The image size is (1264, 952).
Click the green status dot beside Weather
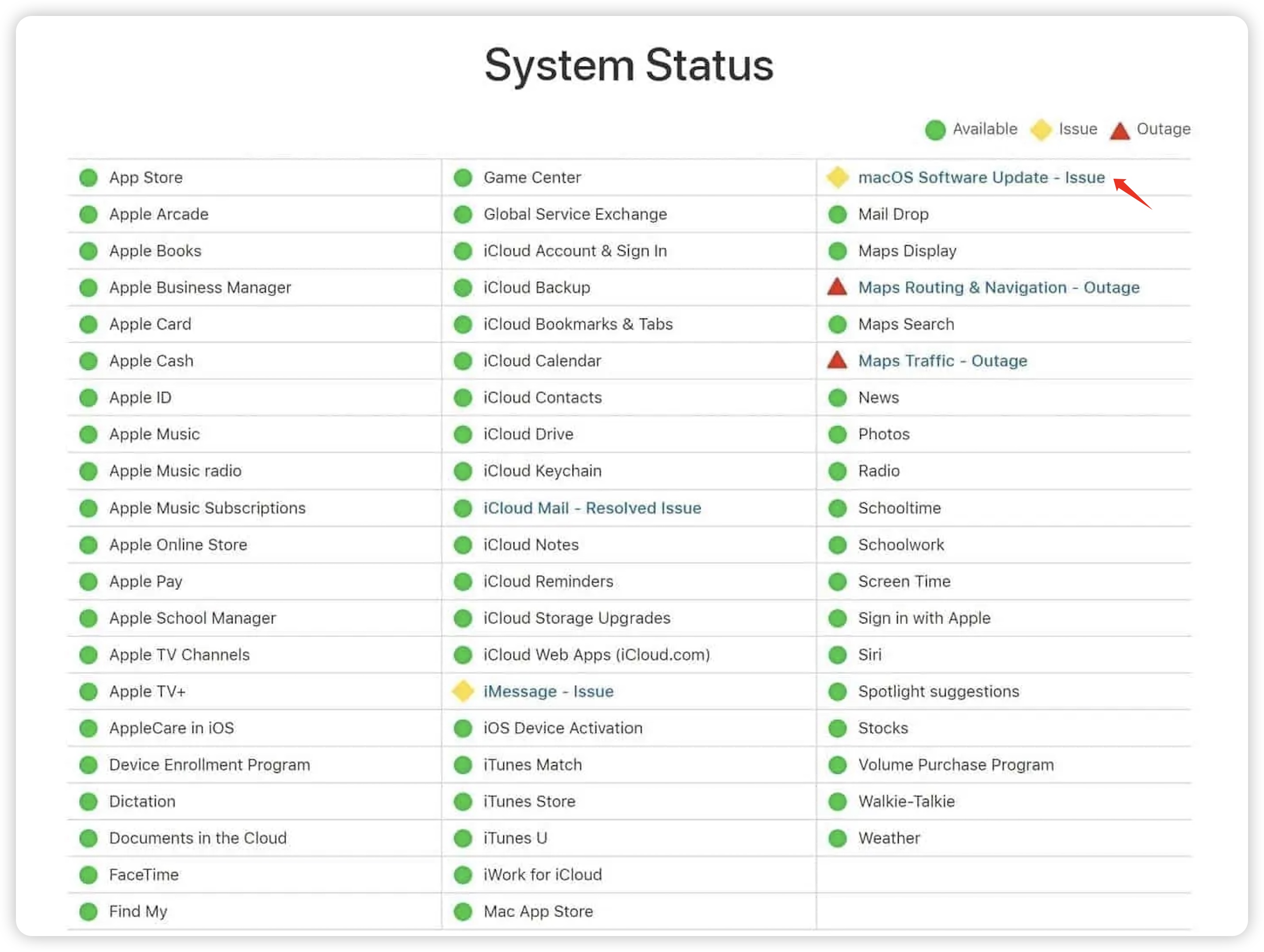point(837,838)
